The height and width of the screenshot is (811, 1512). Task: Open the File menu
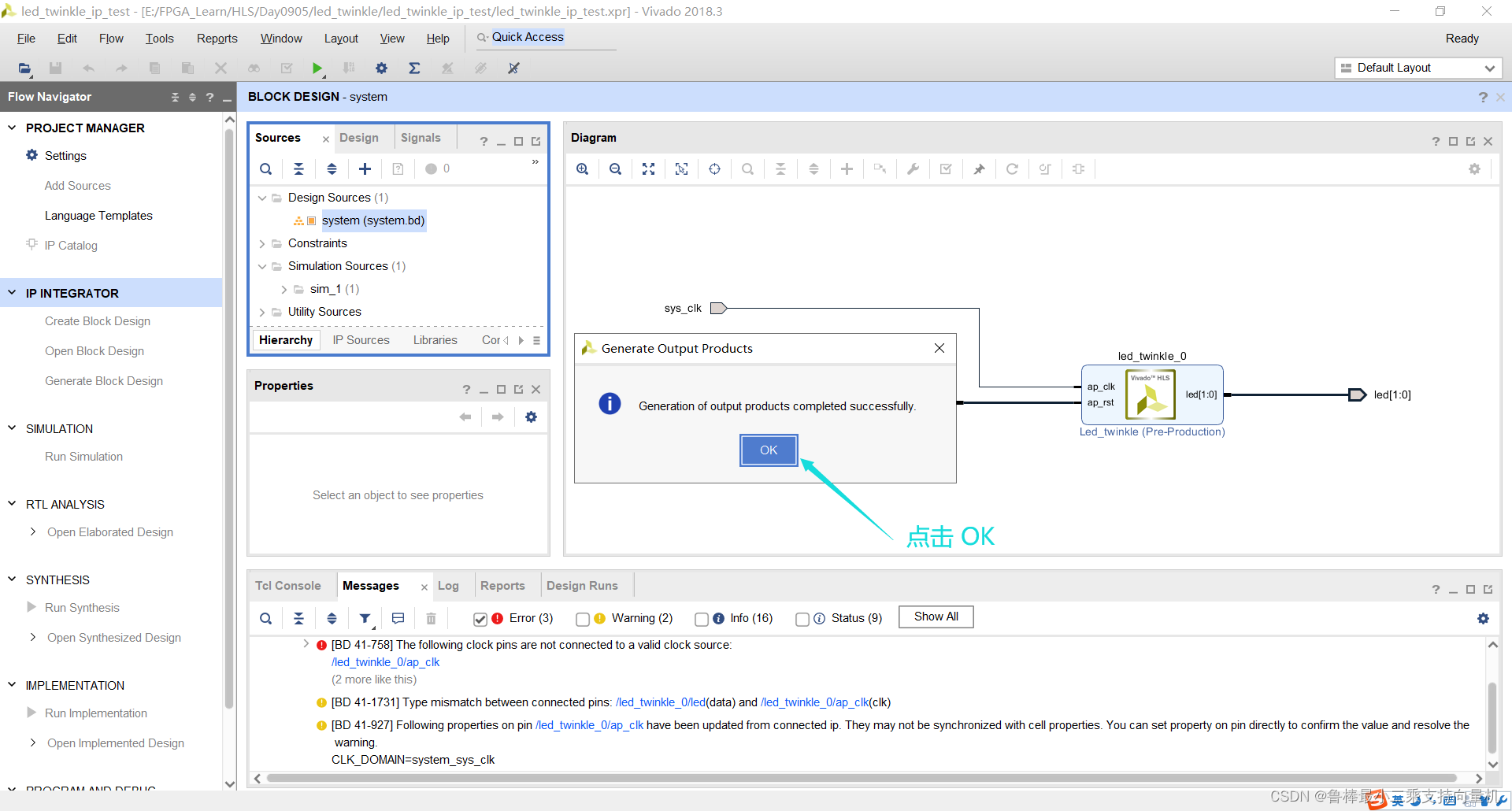pyautogui.click(x=26, y=39)
